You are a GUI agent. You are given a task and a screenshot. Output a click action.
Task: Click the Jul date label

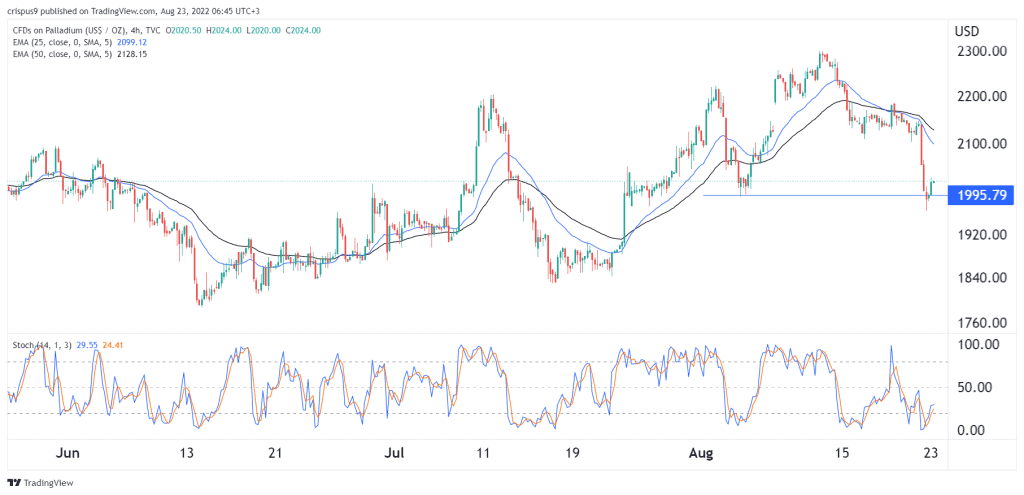tap(394, 453)
